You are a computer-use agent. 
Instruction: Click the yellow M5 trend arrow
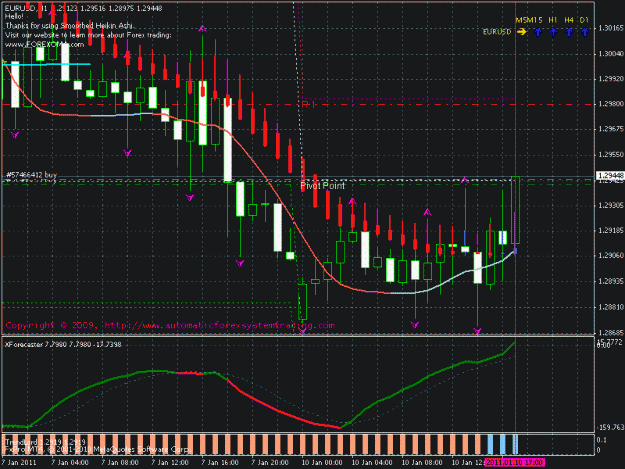[x=521, y=32]
